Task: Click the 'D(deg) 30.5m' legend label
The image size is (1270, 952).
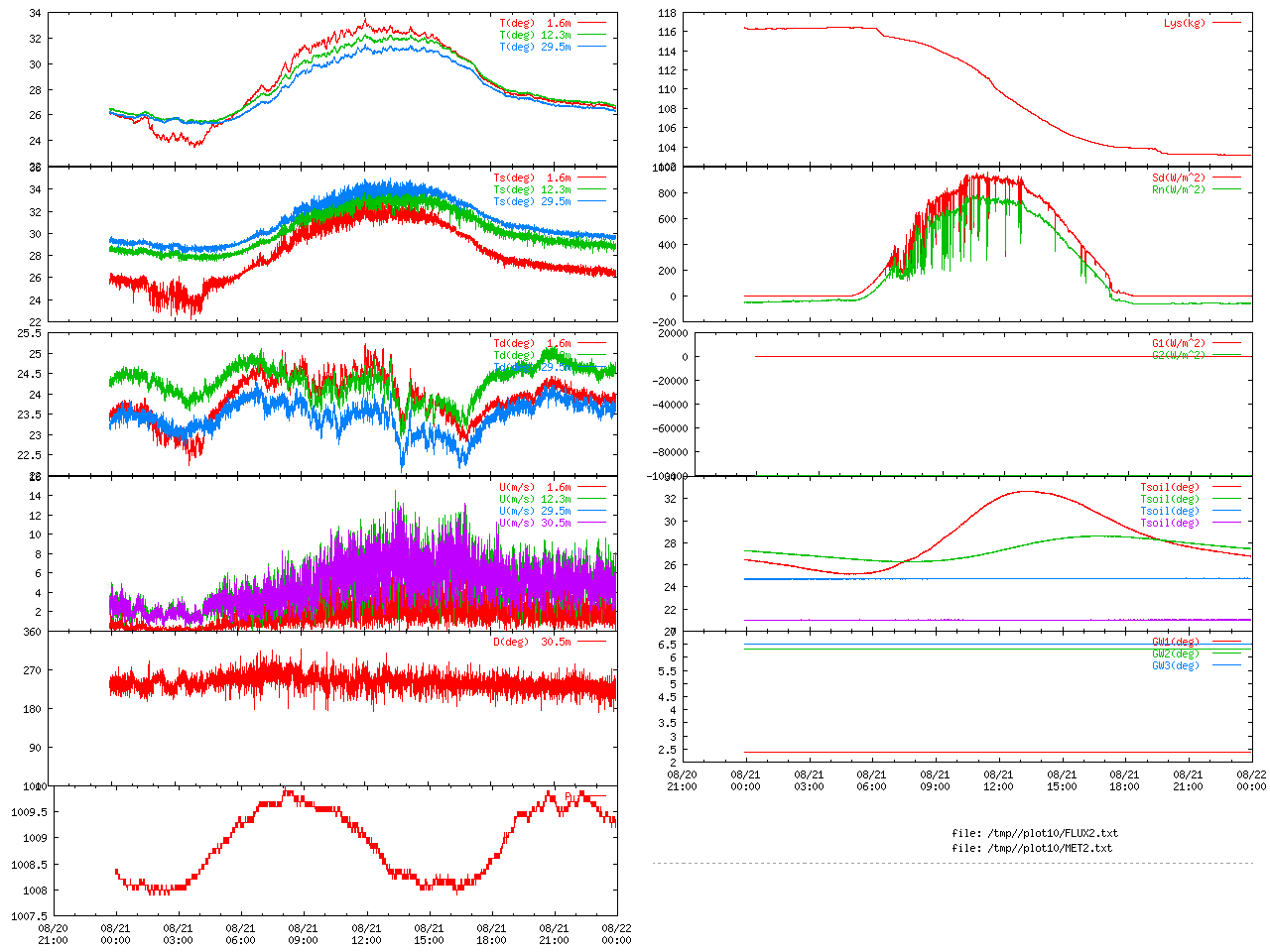Action: pos(532,643)
